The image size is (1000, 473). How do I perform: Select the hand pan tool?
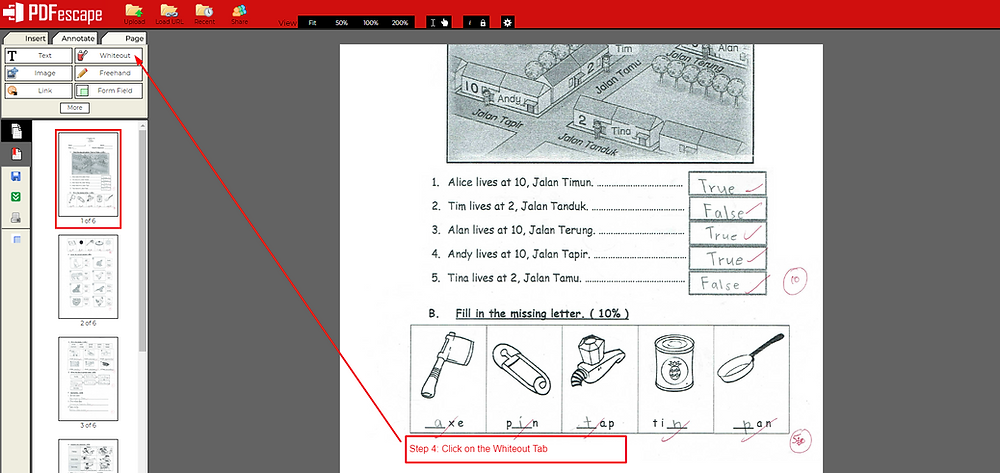[x=445, y=22]
